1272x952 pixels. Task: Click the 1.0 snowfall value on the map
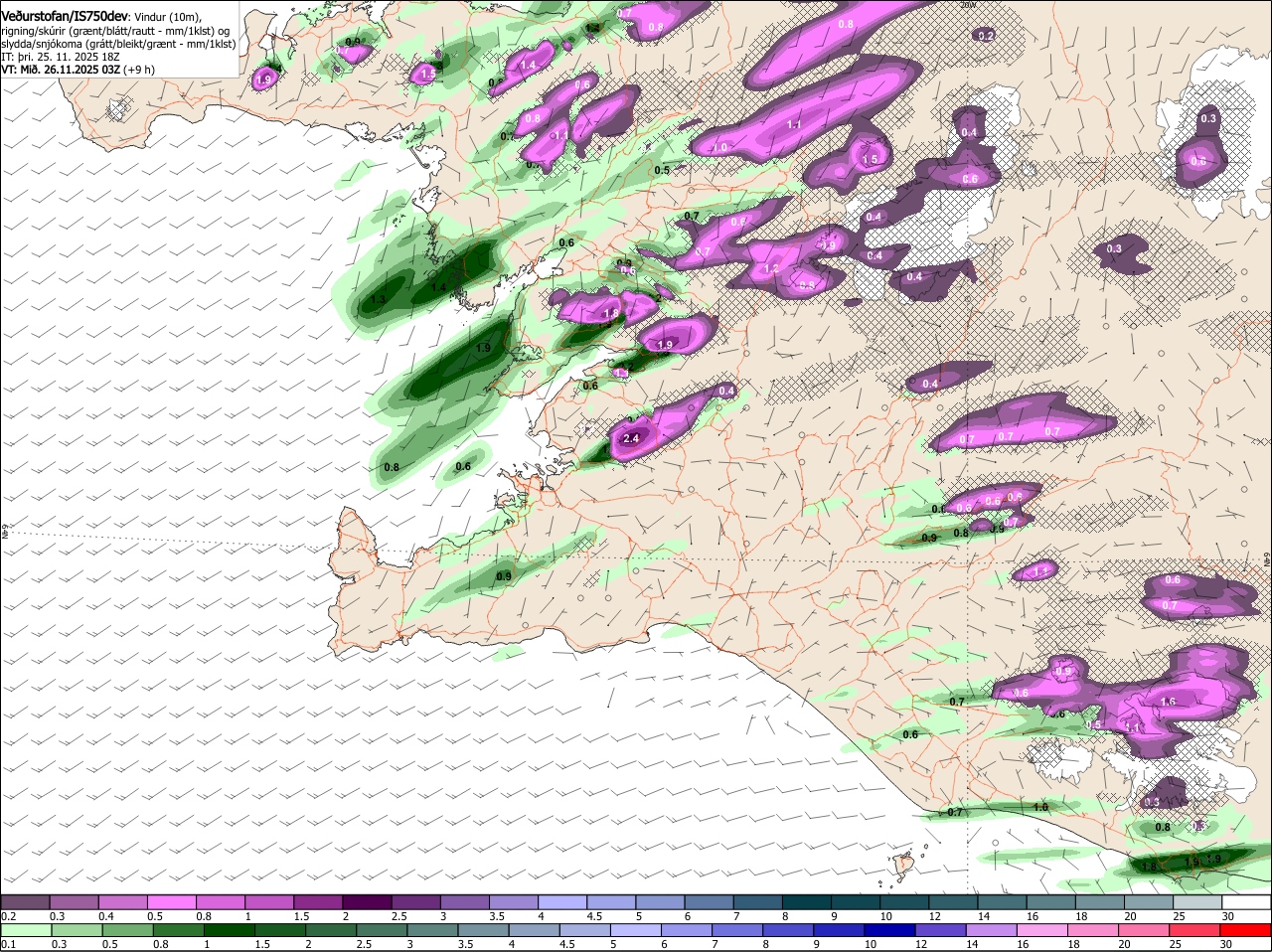tap(719, 147)
